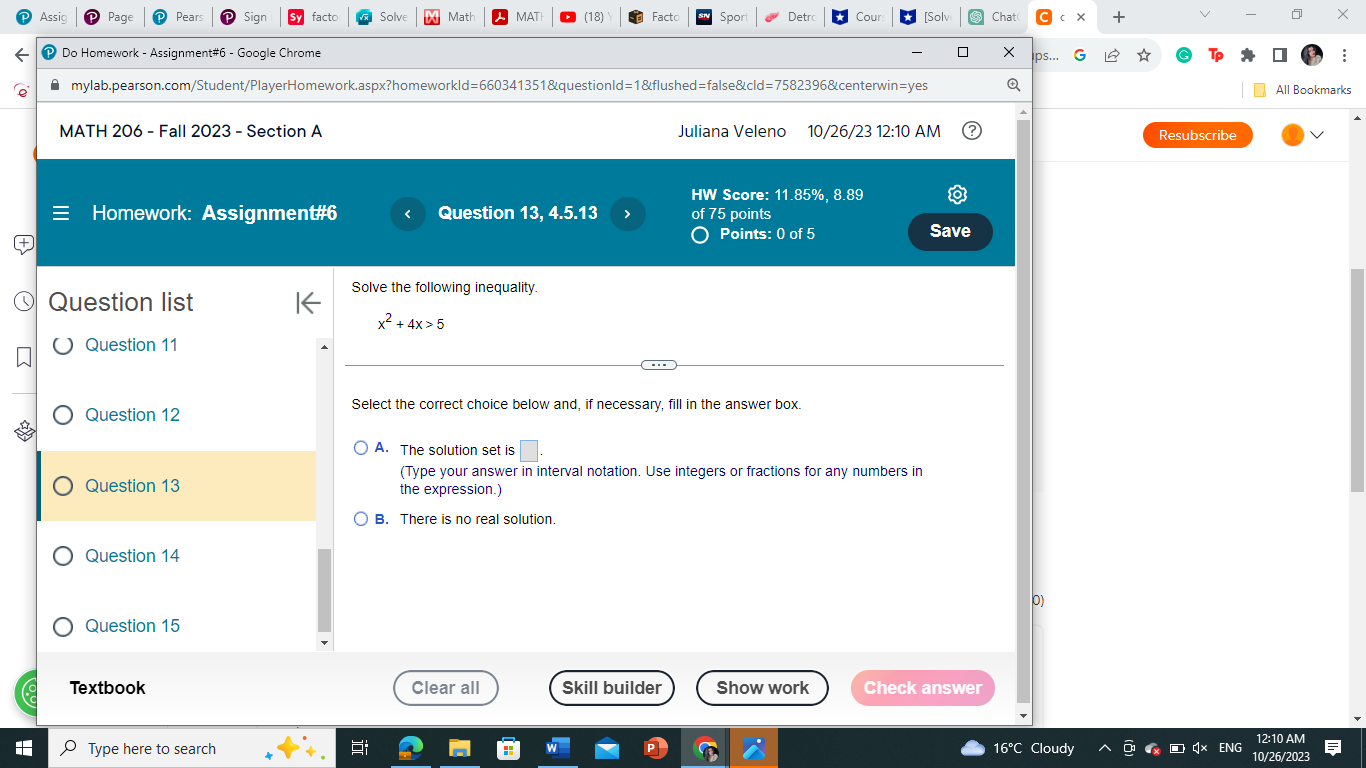Expand the collapsed section with the ellipsis handle
The width and height of the screenshot is (1366, 768).
click(659, 365)
